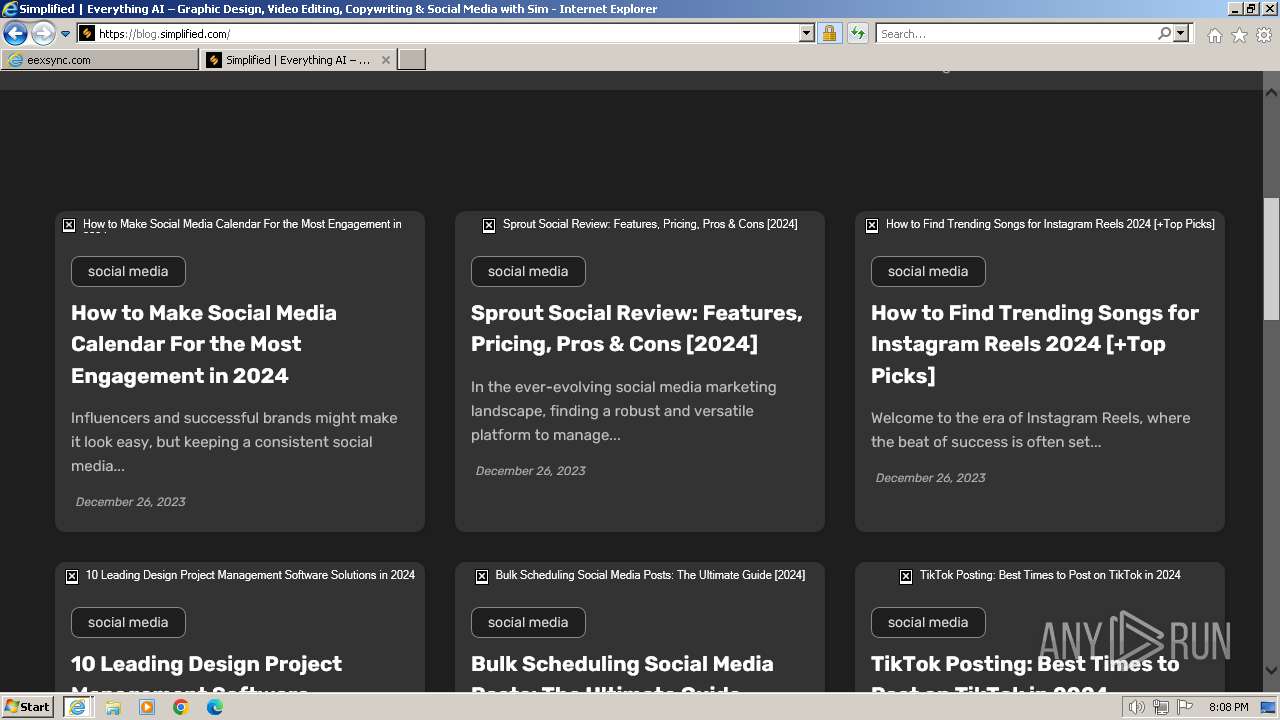Click the scrollbar down arrow
1280x720 pixels.
pos(1271,671)
